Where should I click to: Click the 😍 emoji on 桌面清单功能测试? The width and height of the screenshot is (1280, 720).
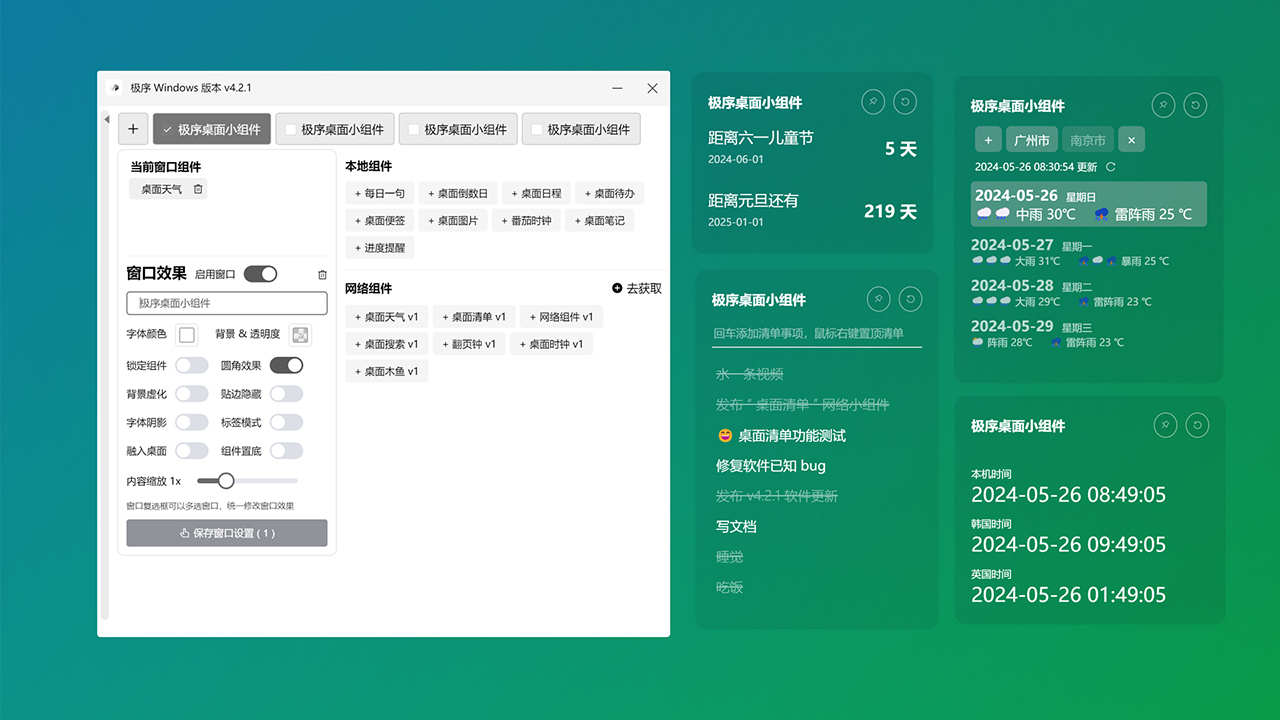(x=725, y=436)
